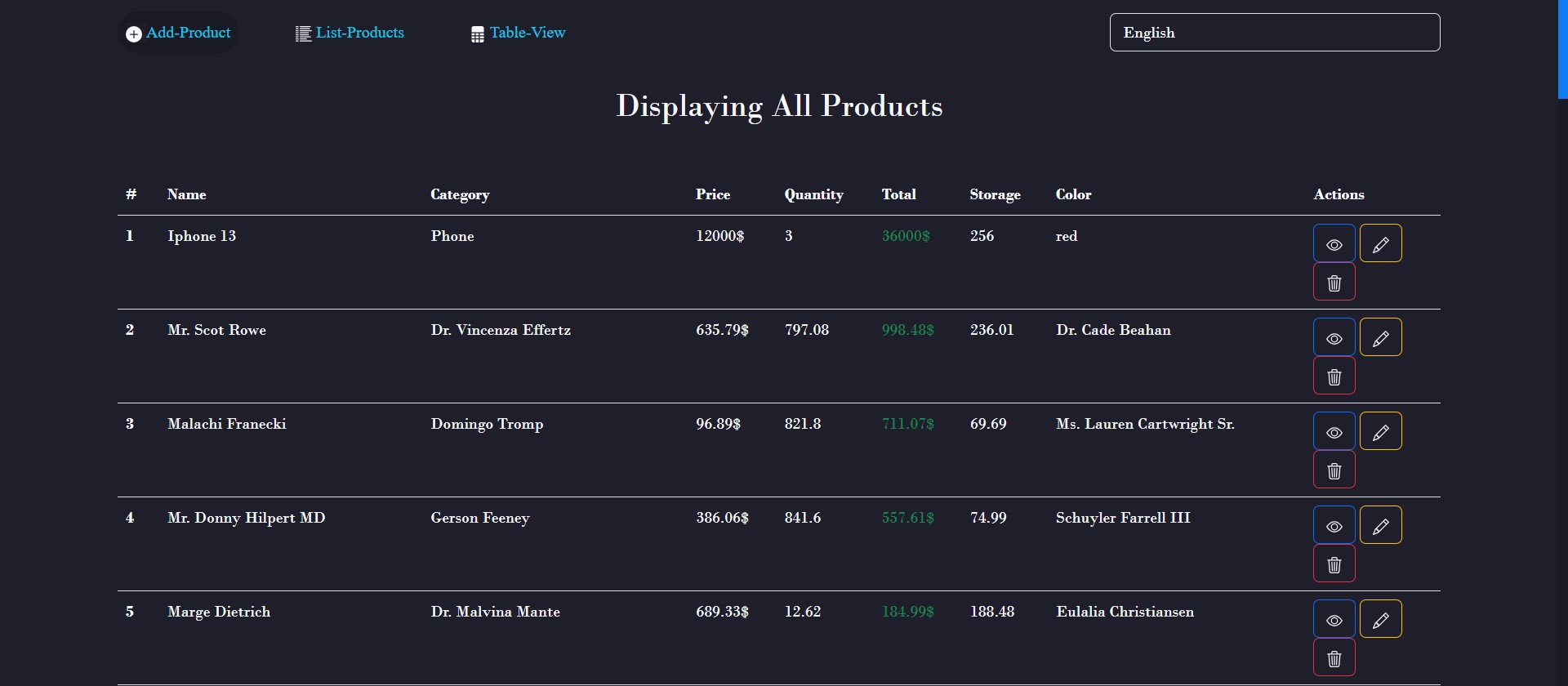
Task: Edit the Marge Dietrich product
Action: pyautogui.click(x=1380, y=619)
